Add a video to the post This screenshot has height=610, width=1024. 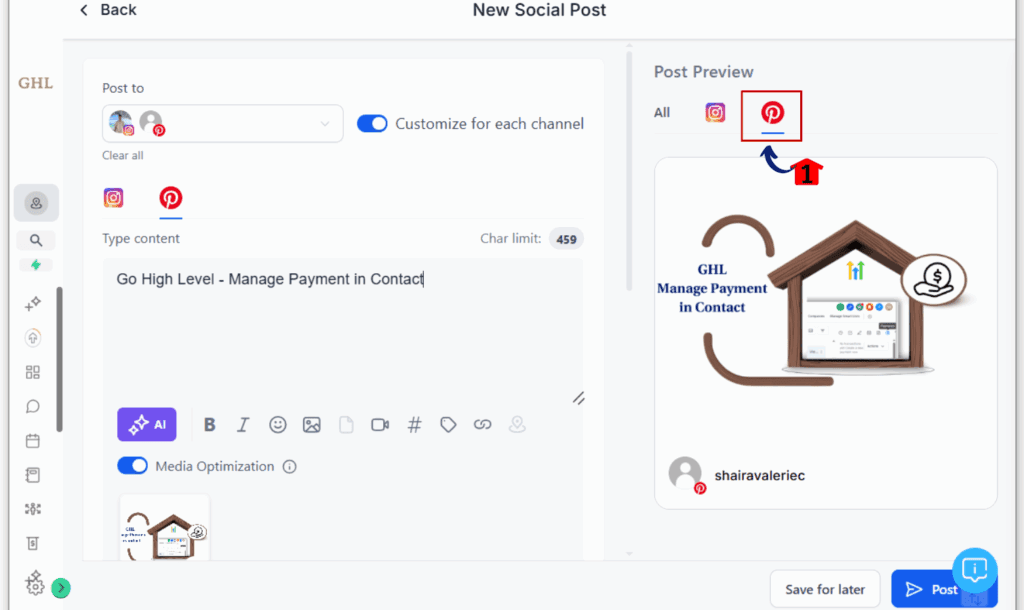380,425
